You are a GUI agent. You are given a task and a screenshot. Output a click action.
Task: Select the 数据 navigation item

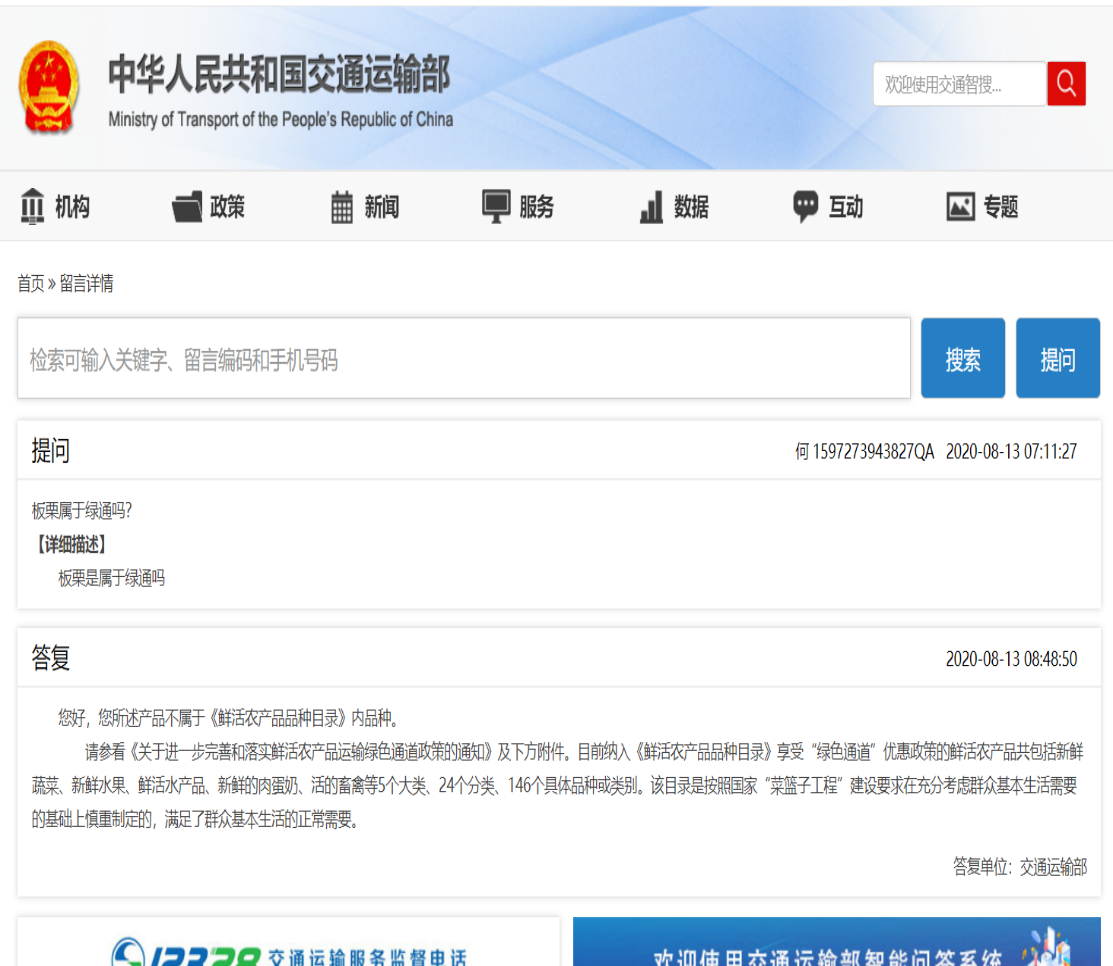[x=691, y=207]
